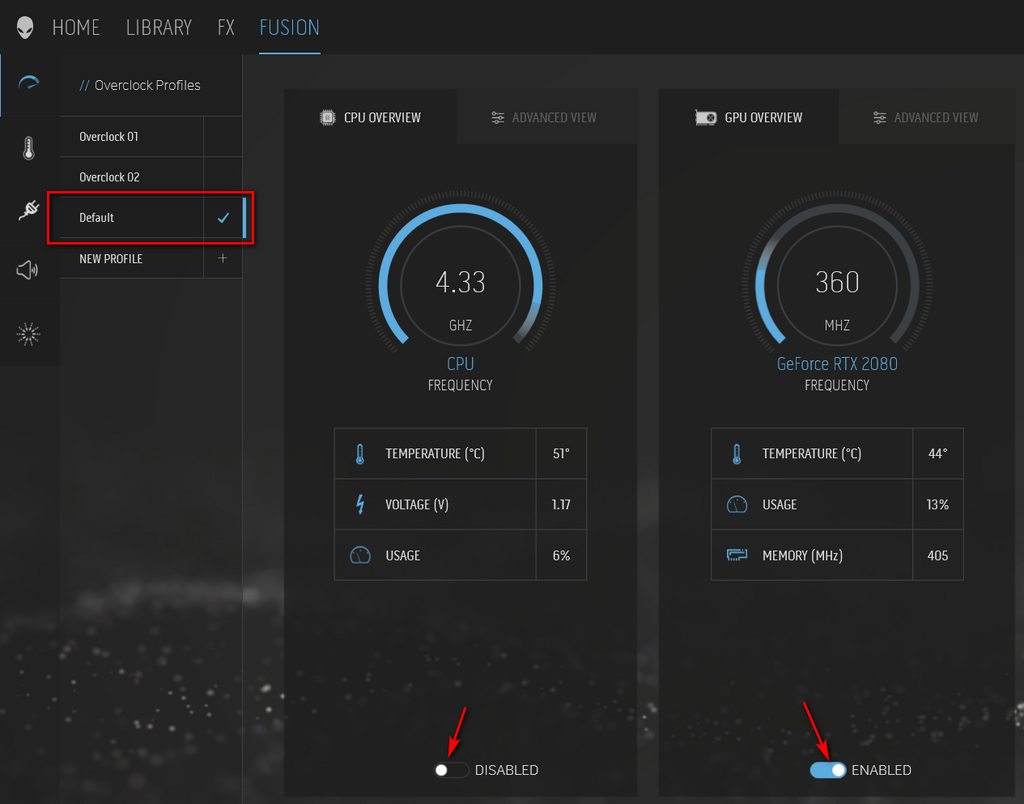Open the GPU ADVANCED VIEW tab
1024x804 pixels.
click(927, 118)
